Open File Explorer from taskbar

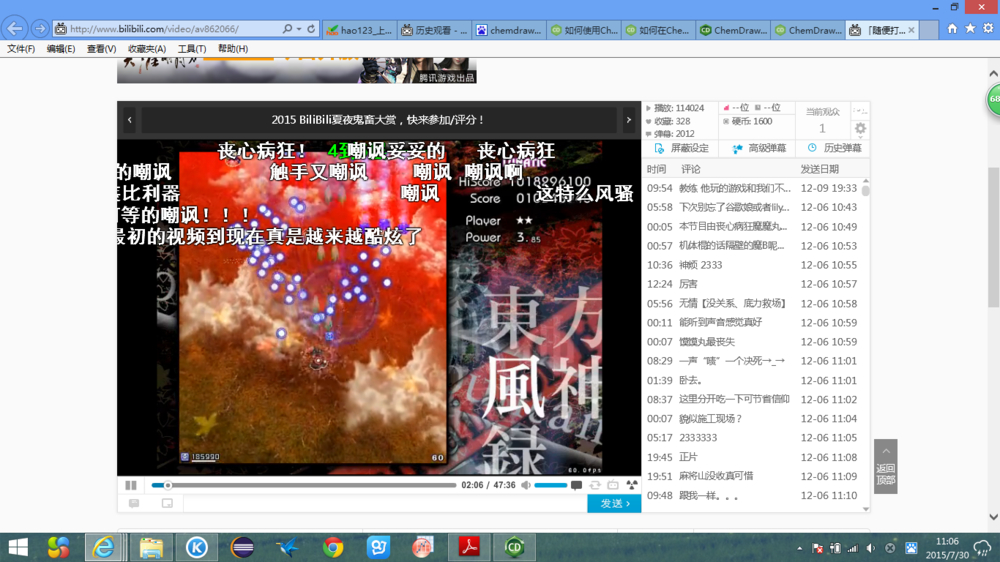(x=151, y=547)
